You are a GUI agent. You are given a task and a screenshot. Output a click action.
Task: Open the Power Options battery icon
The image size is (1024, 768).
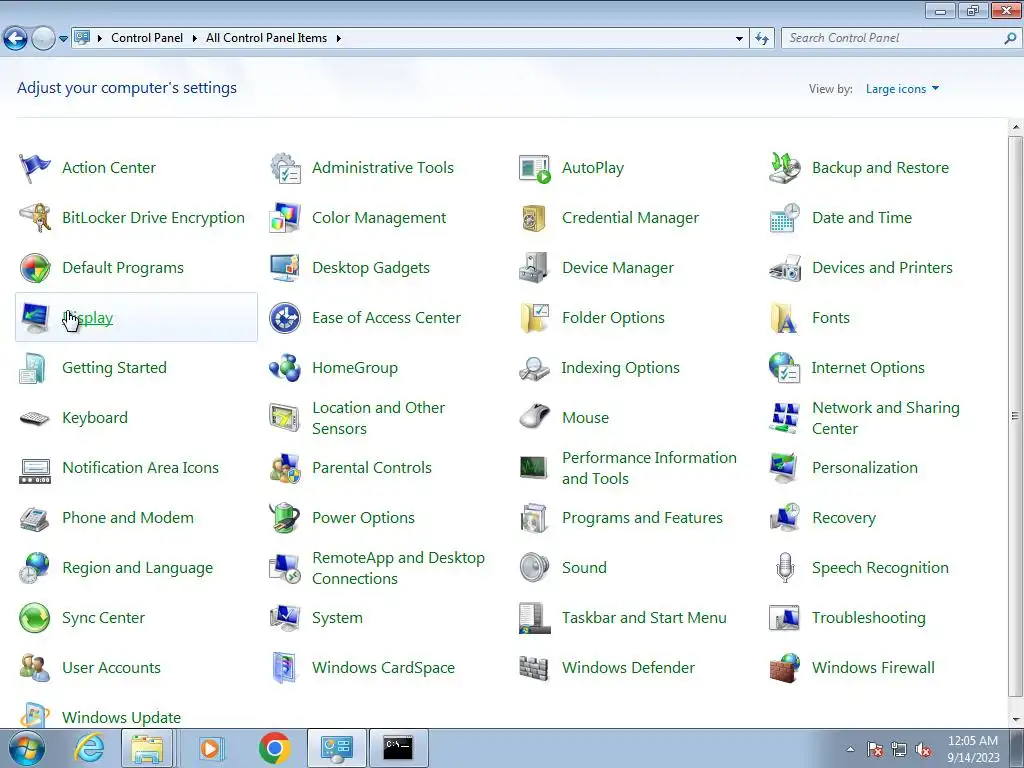285,518
